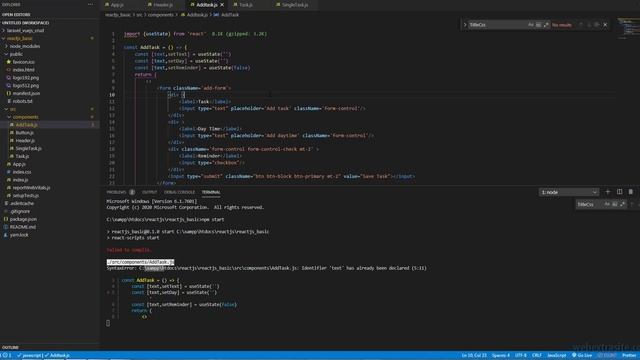
Task: Open SingleTask.js in the components folder
Action: tap(29, 148)
